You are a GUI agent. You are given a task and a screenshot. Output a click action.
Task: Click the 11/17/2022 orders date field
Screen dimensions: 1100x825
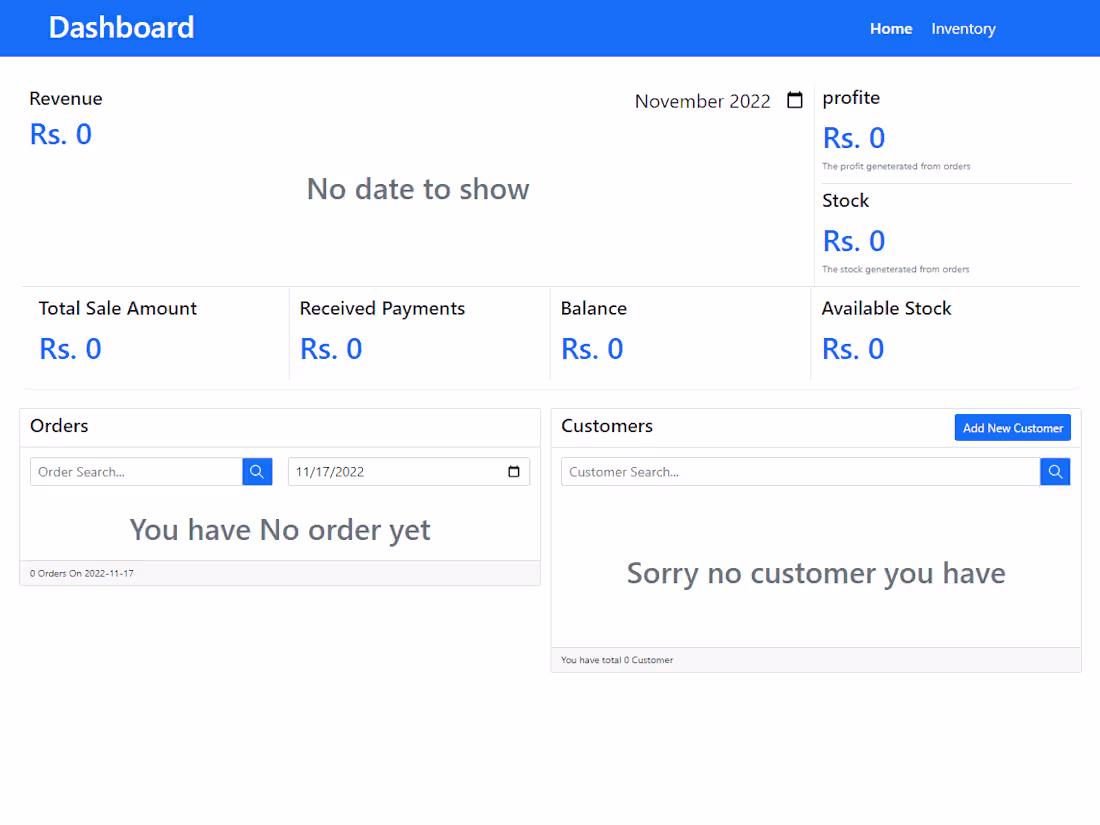[x=408, y=471]
